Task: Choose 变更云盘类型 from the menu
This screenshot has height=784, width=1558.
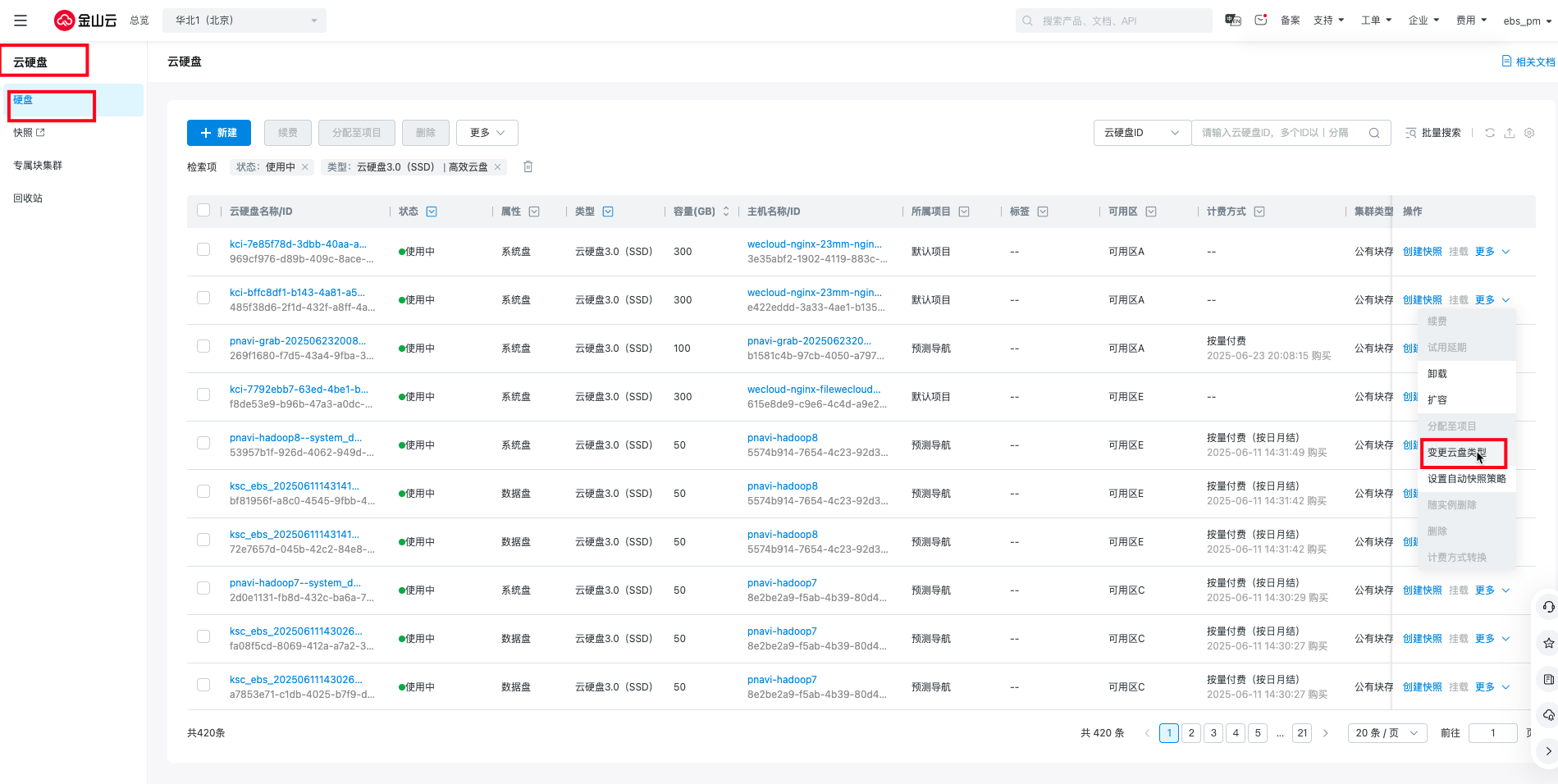Action: (1456, 453)
